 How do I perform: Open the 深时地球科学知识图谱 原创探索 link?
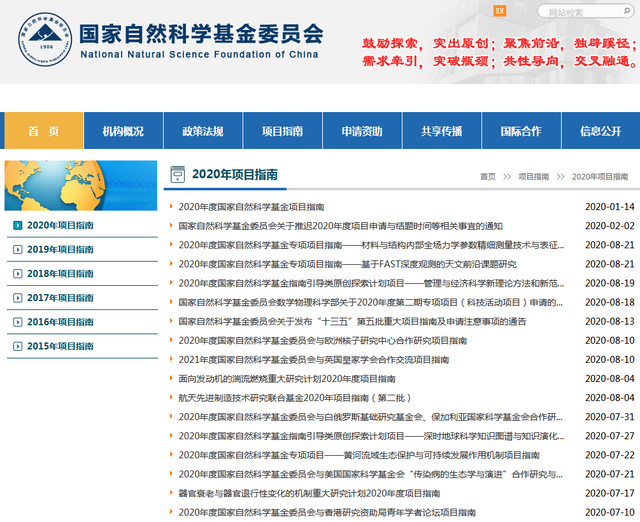pos(371,436)
